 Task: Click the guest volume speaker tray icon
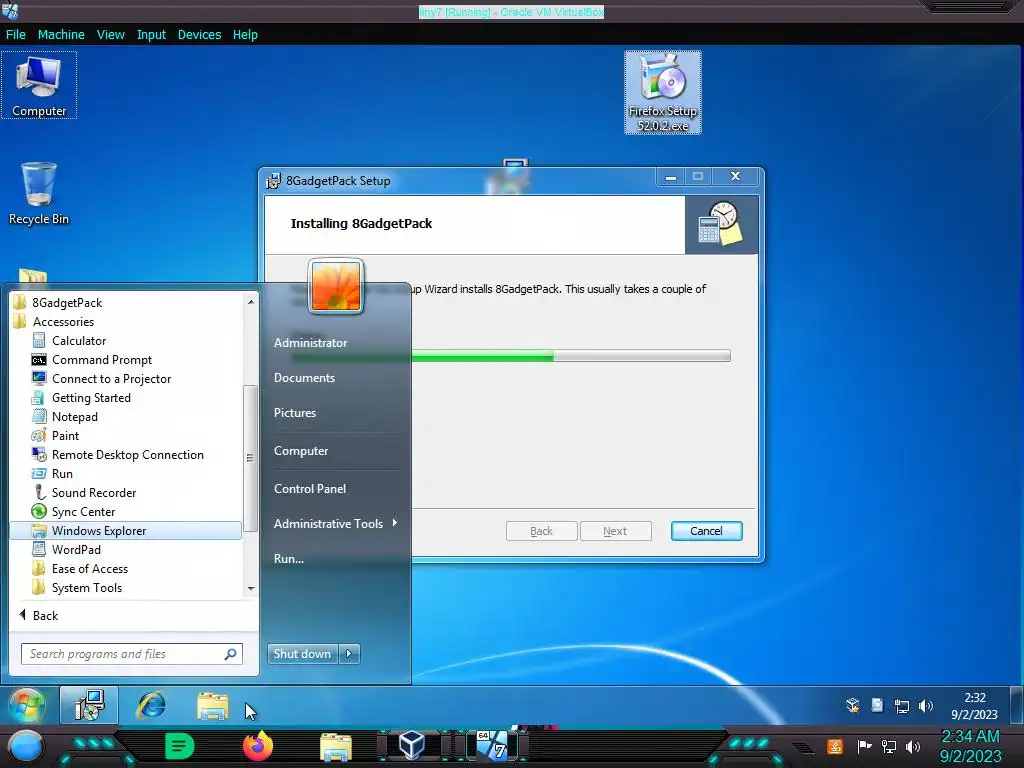pos(925,706)
